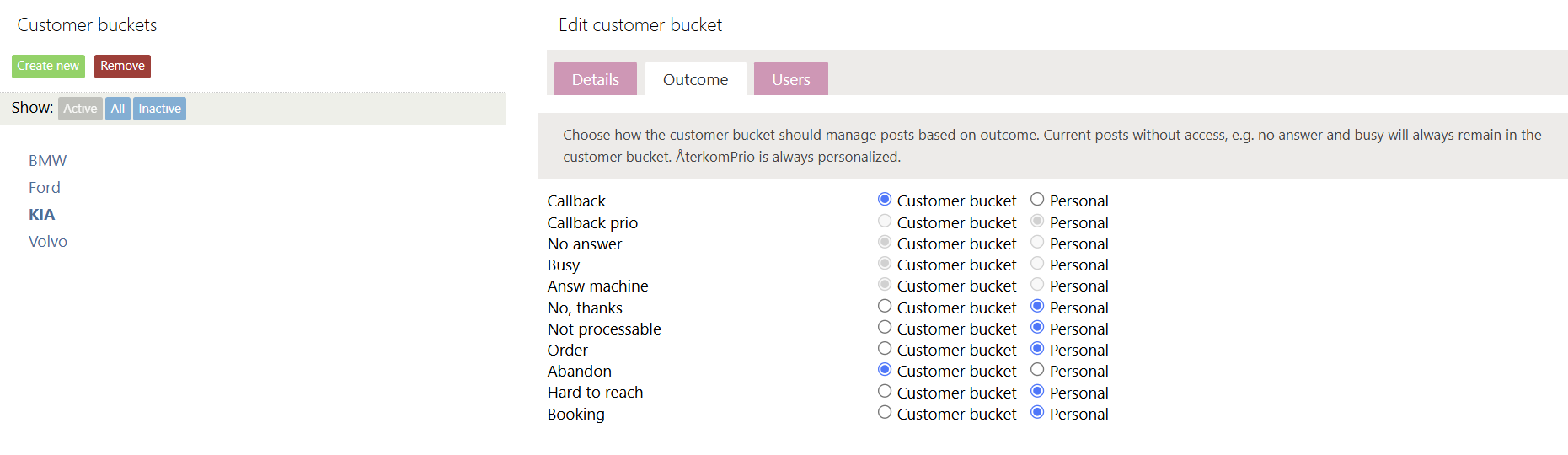Click the Create new button
The height and width of the screenshot is (455, 1568).
coord(48,66)
